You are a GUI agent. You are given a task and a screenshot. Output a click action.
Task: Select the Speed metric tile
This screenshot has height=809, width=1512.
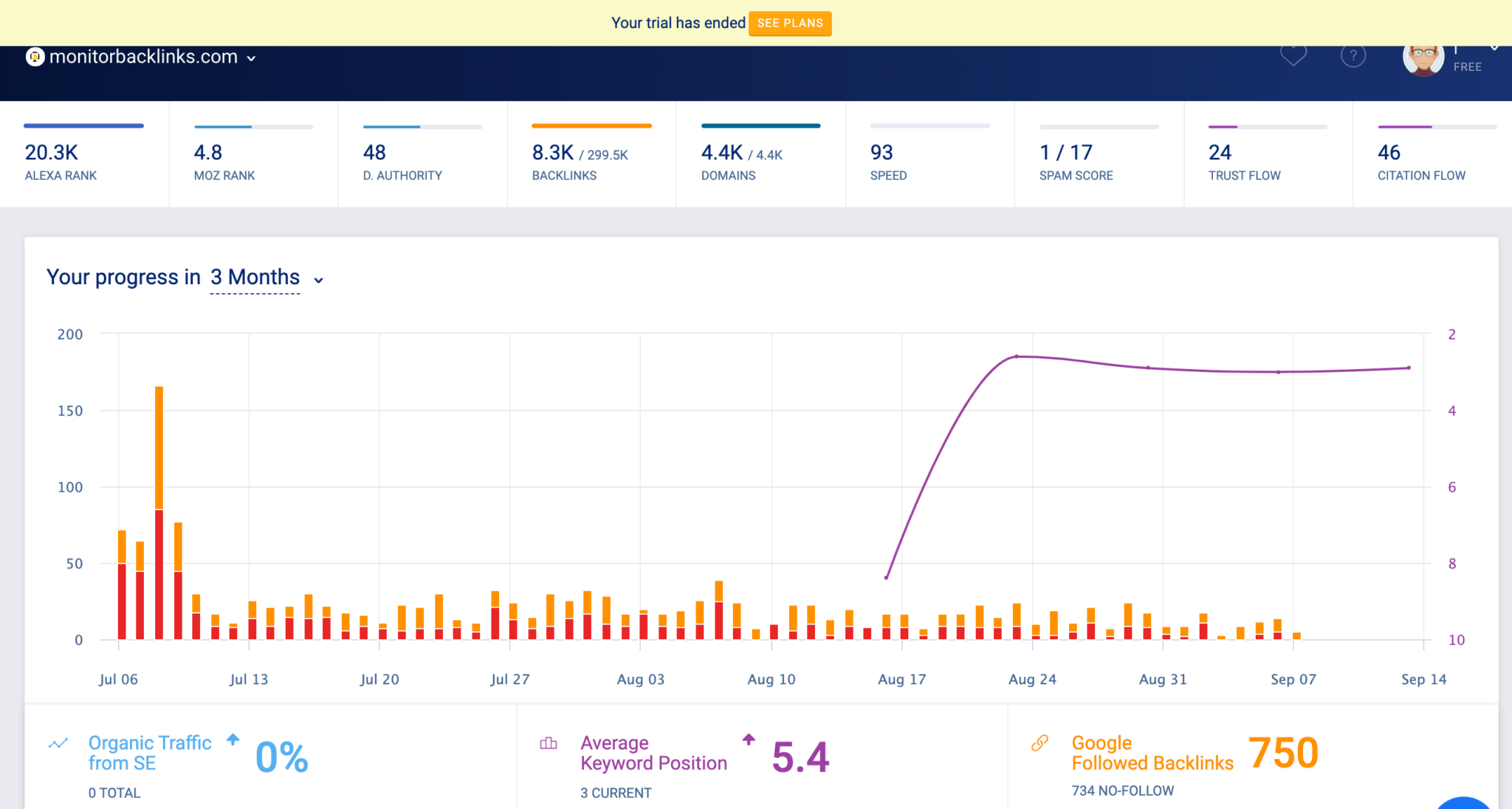[930, 154]
